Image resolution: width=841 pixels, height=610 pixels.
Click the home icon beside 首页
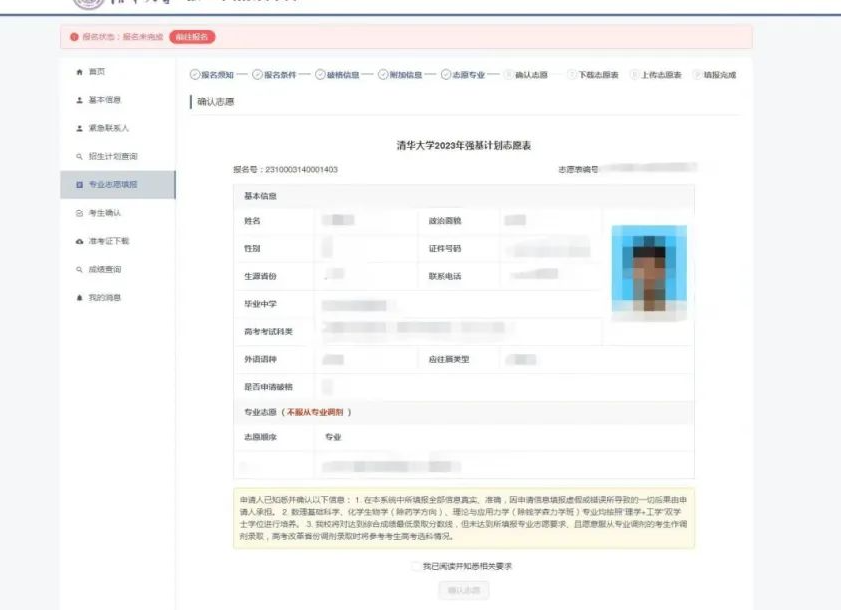coord(79,72)
